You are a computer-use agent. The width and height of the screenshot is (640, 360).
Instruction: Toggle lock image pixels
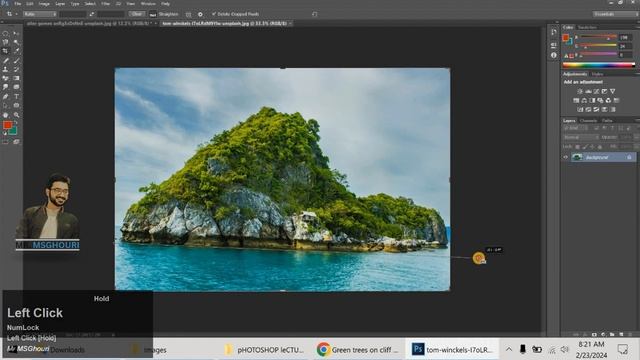(x=584, y=147)
